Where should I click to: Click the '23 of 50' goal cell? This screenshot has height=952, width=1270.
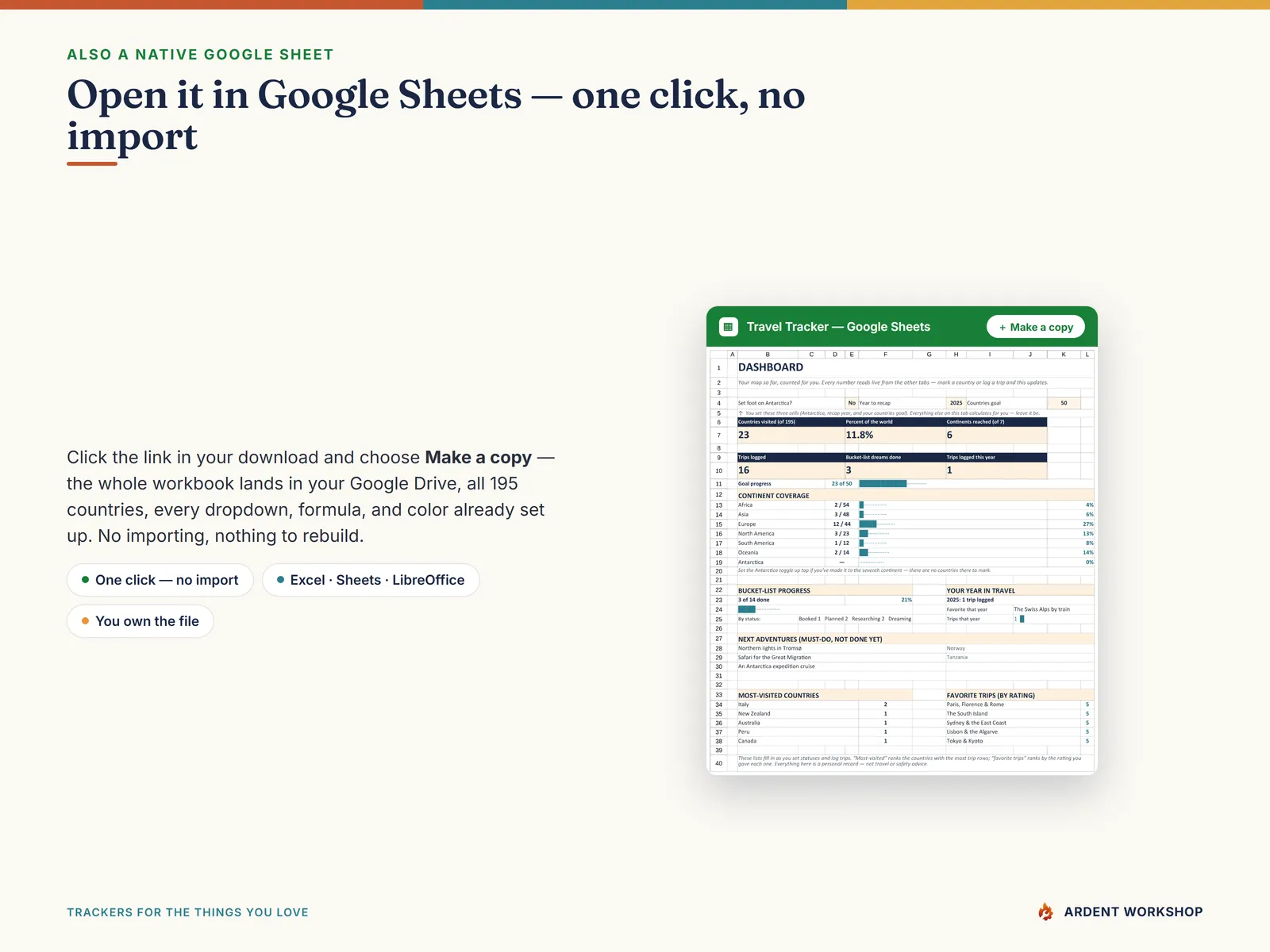coord(841,484)
